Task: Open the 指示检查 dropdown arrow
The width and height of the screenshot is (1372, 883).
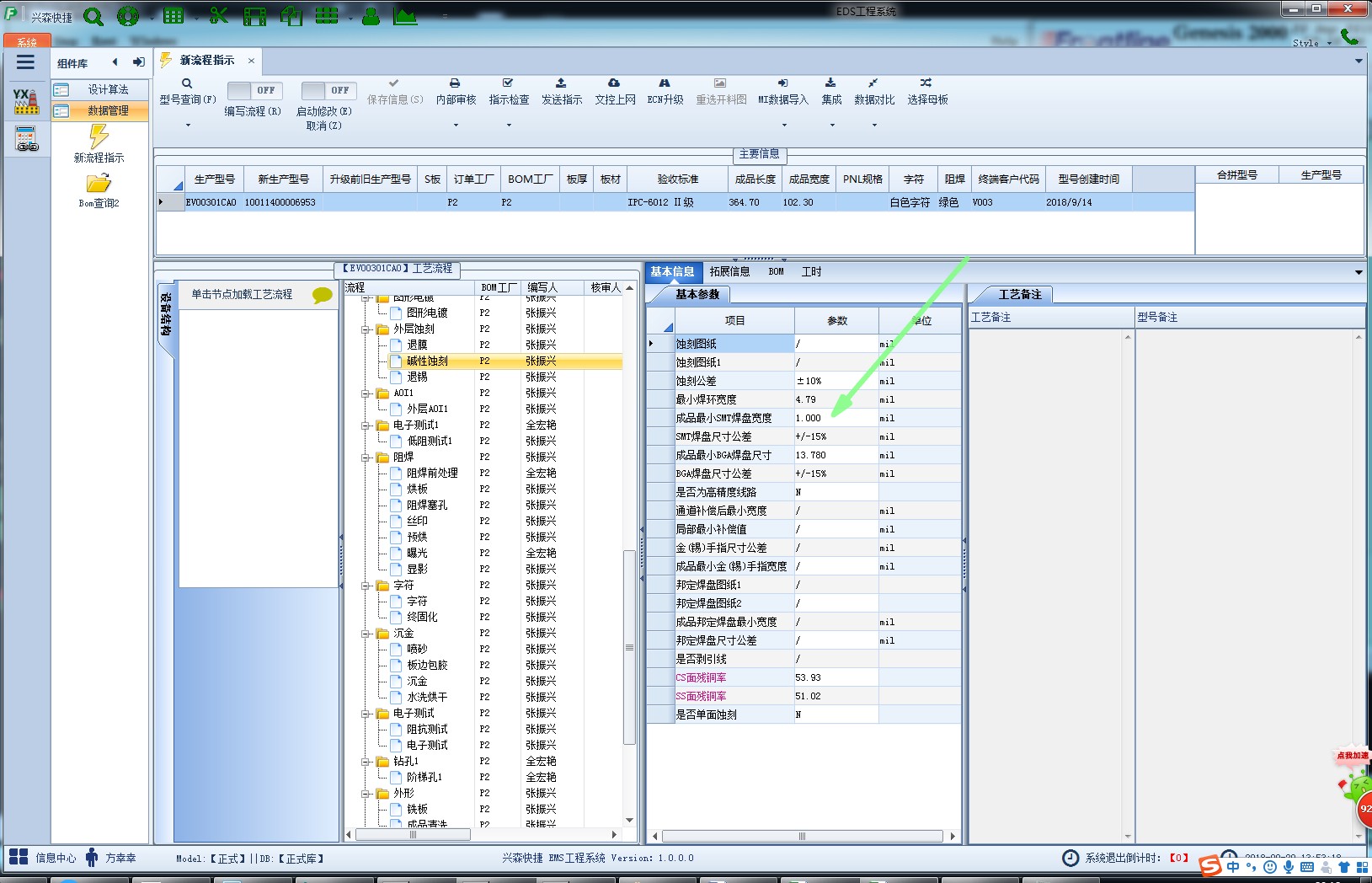Action: pos(509,126)
